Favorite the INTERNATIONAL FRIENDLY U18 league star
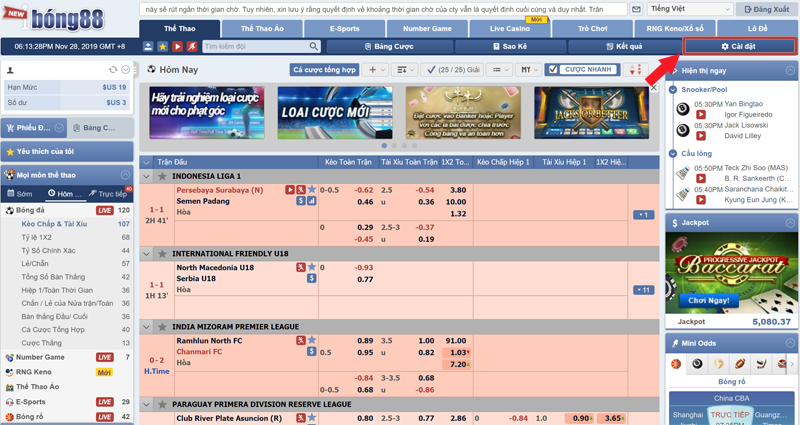 tap(162, 254)
